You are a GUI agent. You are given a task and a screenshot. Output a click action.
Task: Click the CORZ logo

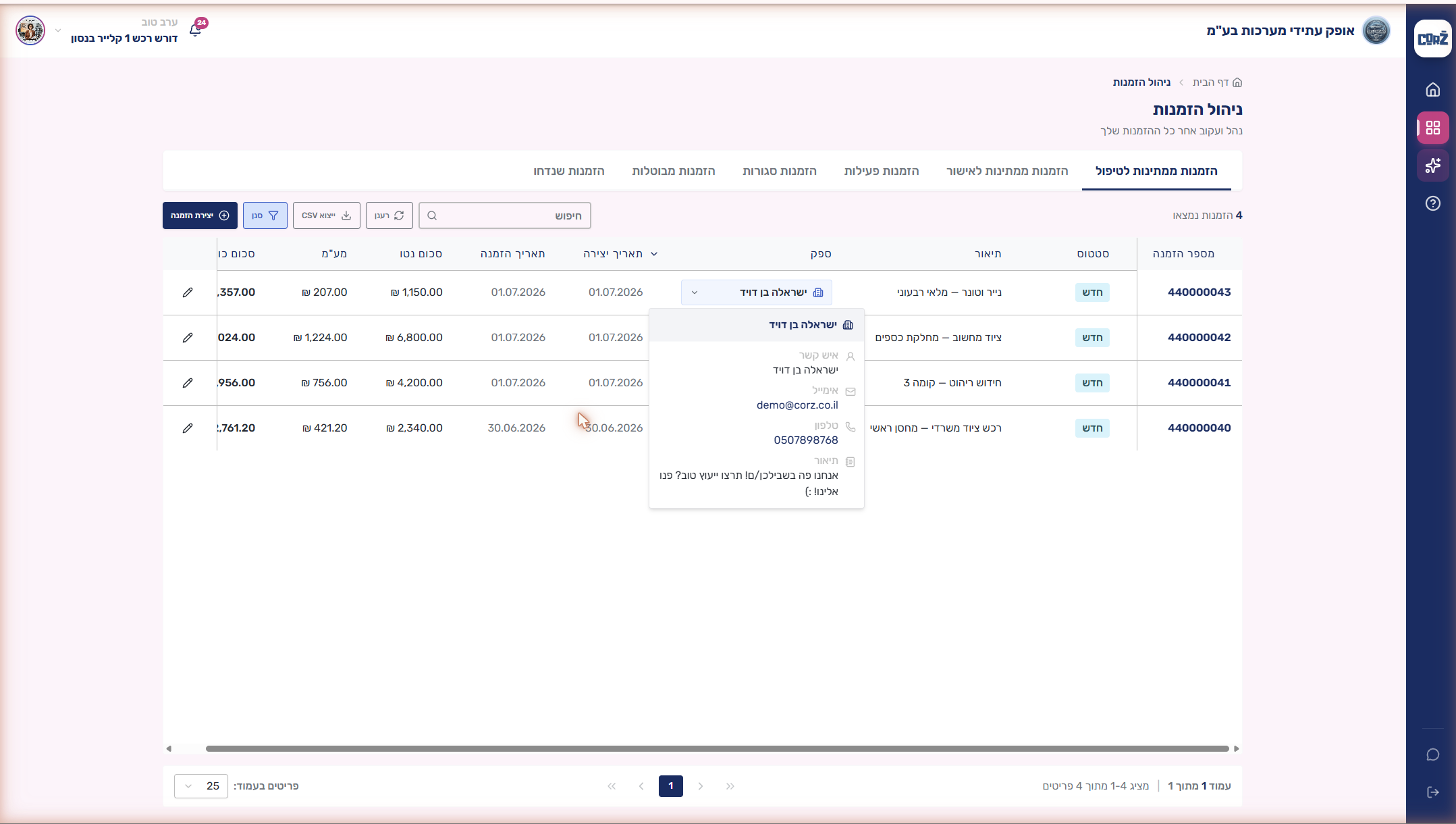pyautogui.click(x=1432, y=38)
